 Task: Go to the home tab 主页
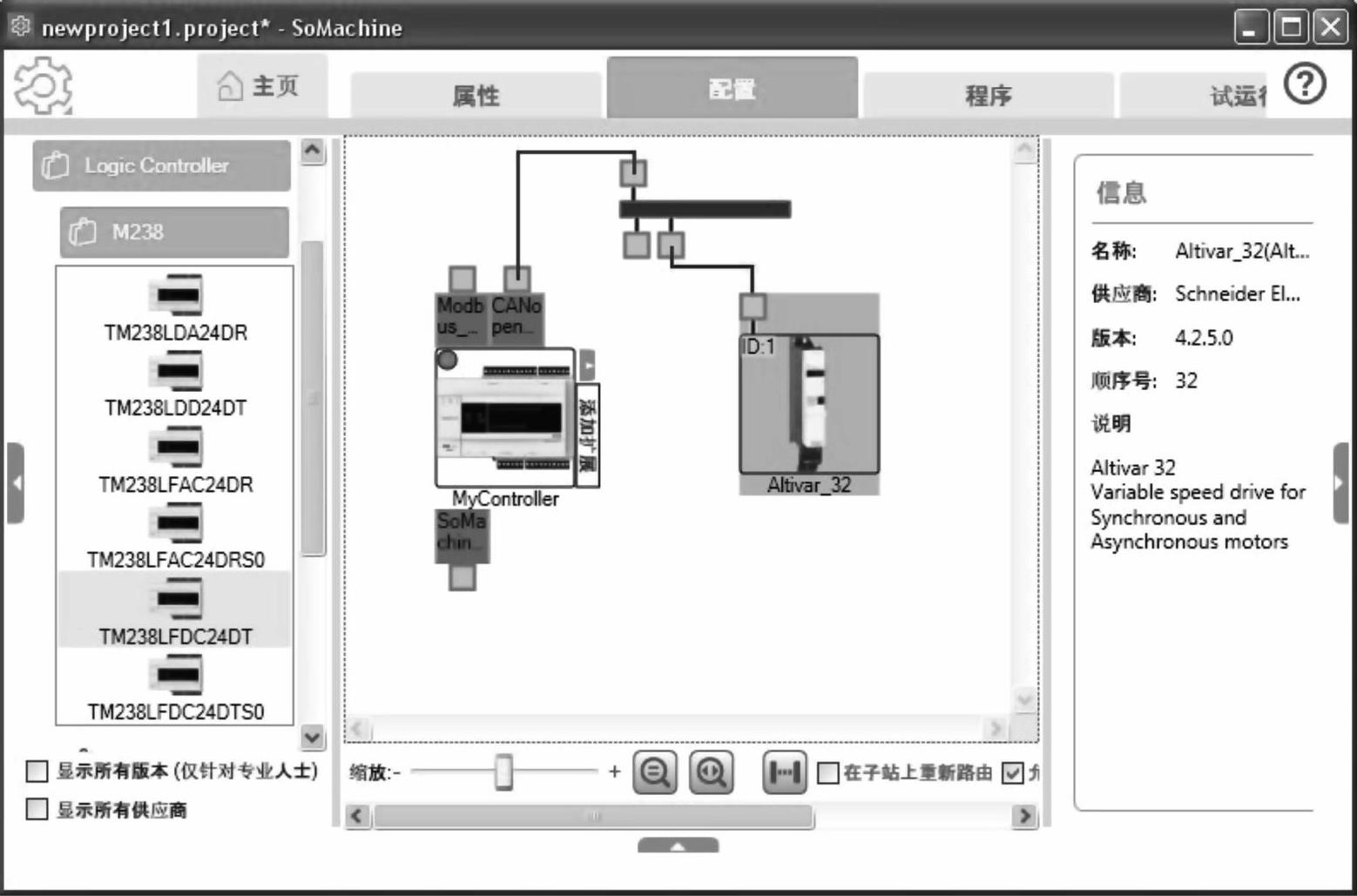pyautogui.click(x=262, y=86)
